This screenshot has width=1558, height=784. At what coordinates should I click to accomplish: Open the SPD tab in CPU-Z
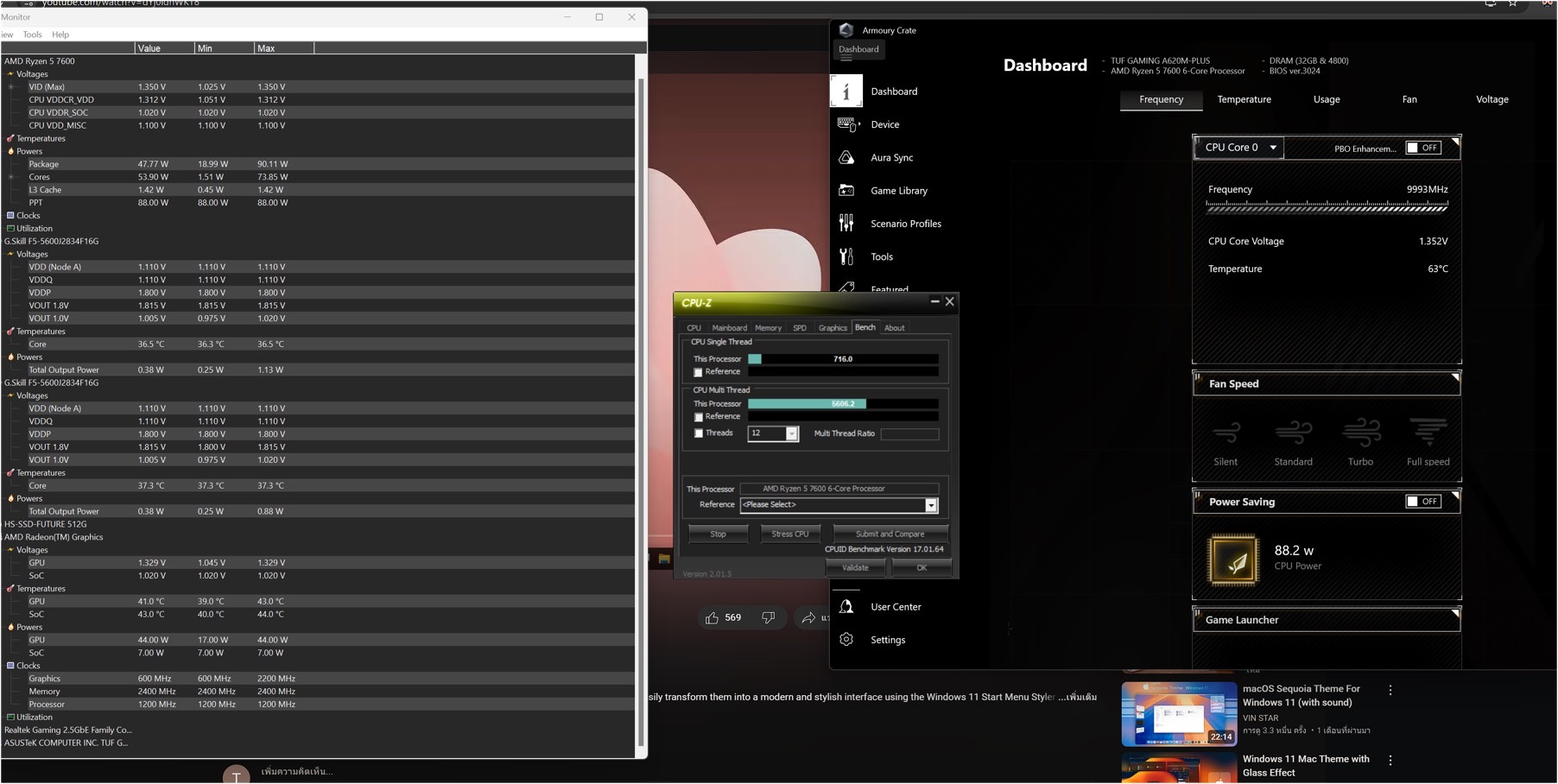tap(800, 328)
